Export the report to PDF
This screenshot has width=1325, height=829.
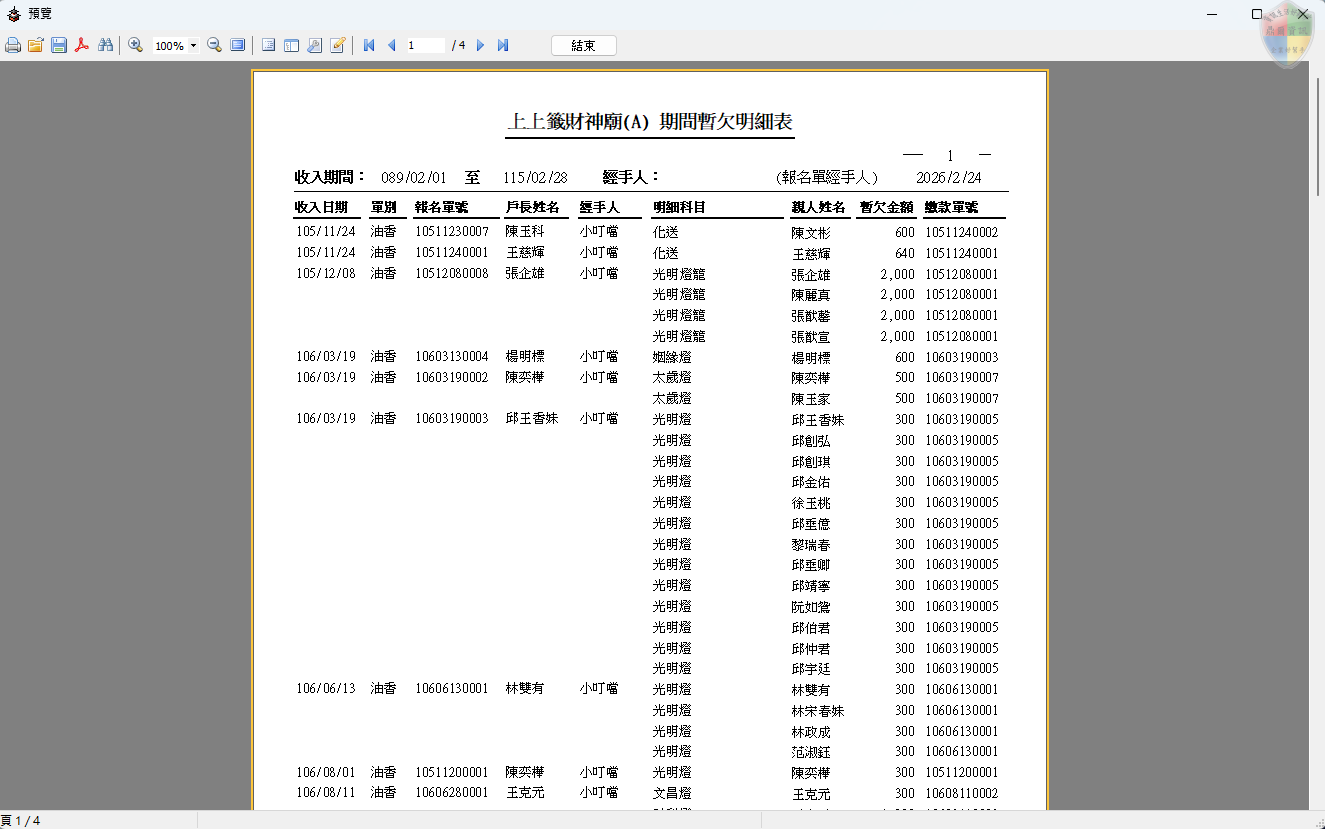[83, 45]
